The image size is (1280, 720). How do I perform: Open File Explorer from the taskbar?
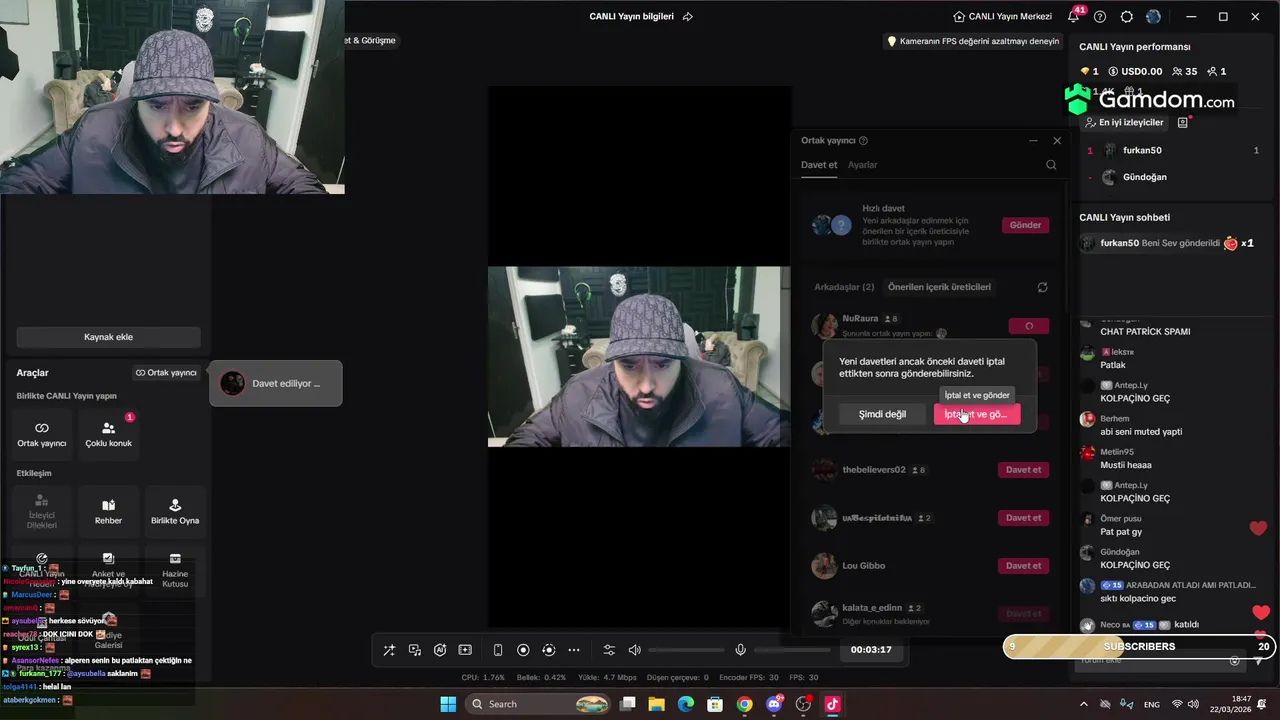pos(656,704)
